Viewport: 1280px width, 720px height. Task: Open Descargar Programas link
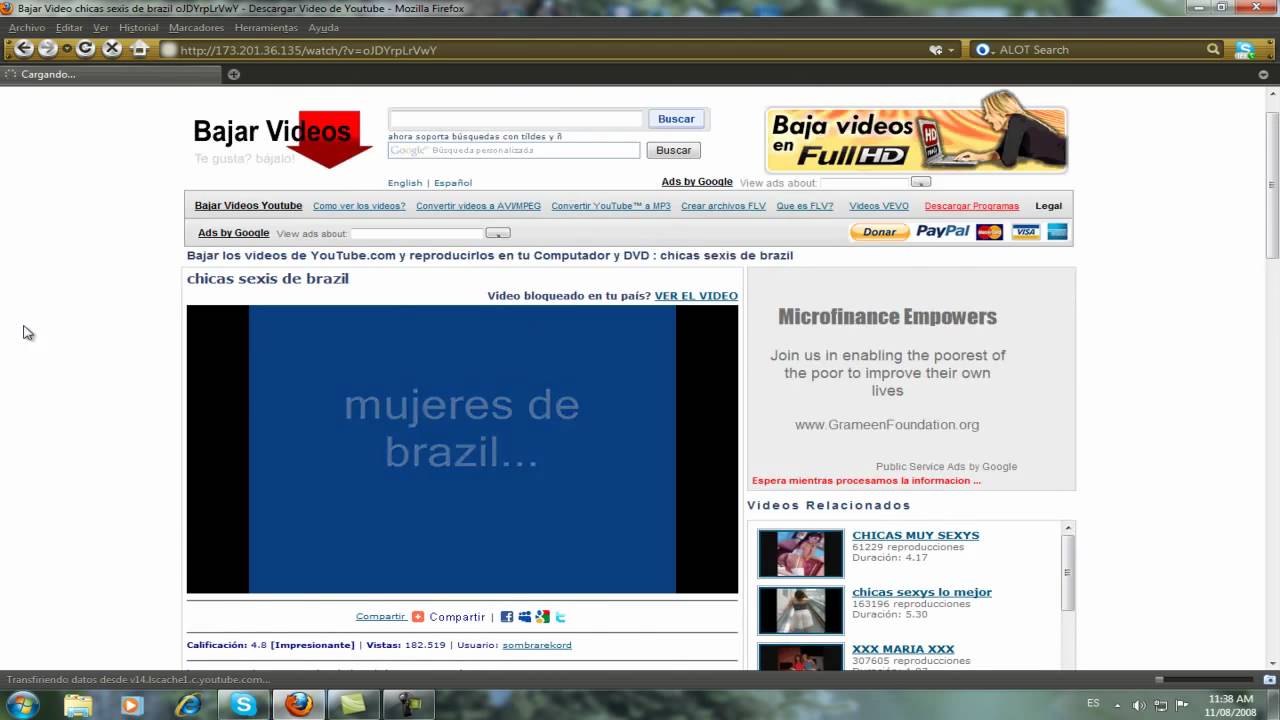(x=972, y=206)
